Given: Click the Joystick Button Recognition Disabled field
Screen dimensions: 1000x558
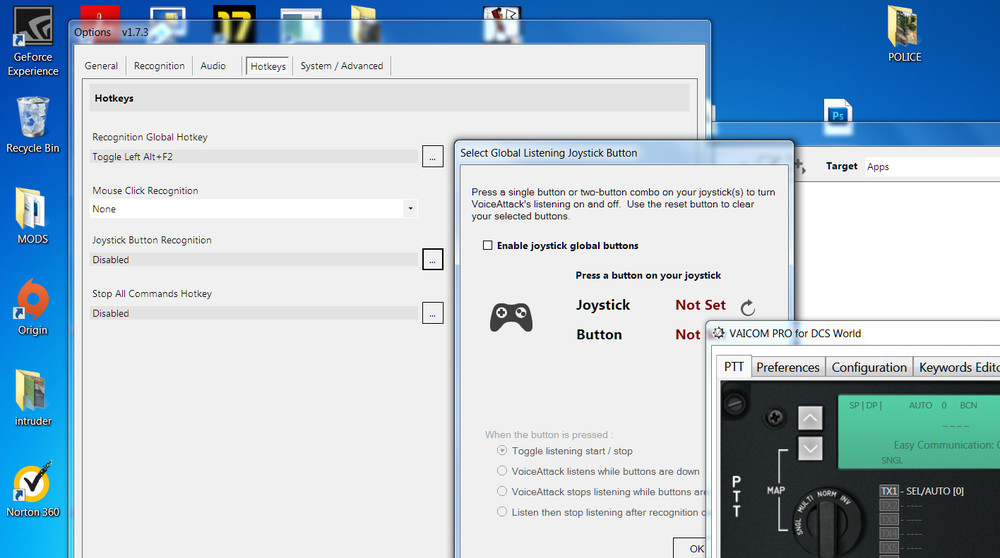Looking at the screenshot, I should (254, 260).
